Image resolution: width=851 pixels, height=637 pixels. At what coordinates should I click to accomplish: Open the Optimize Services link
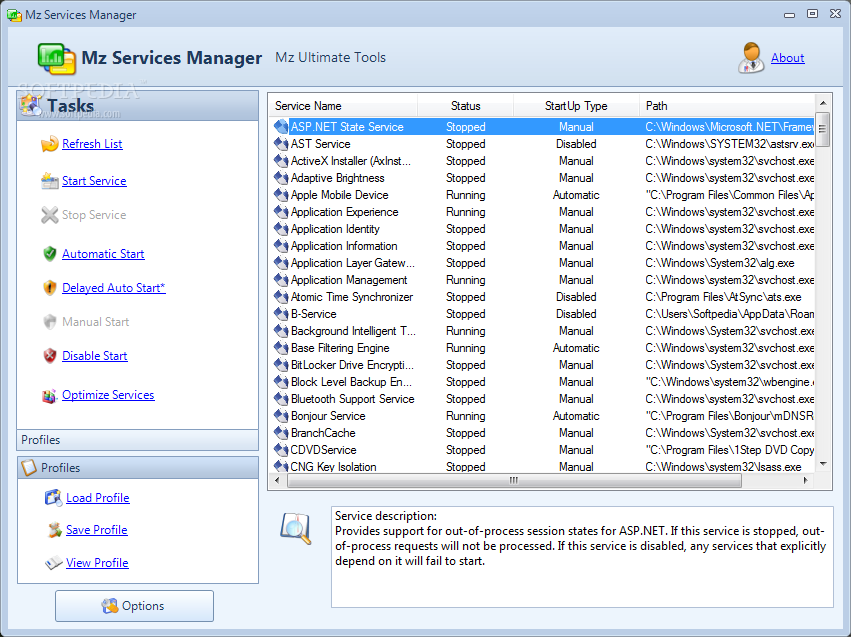click(108, 395)
